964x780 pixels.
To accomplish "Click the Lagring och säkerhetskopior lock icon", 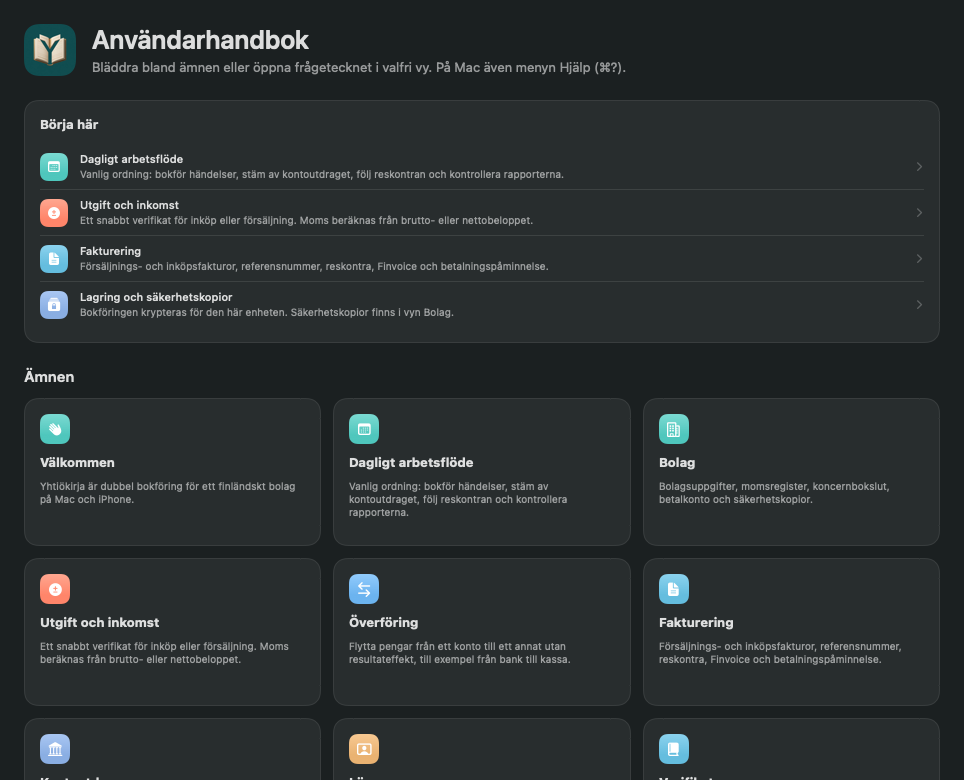I will tap(54, 305).
